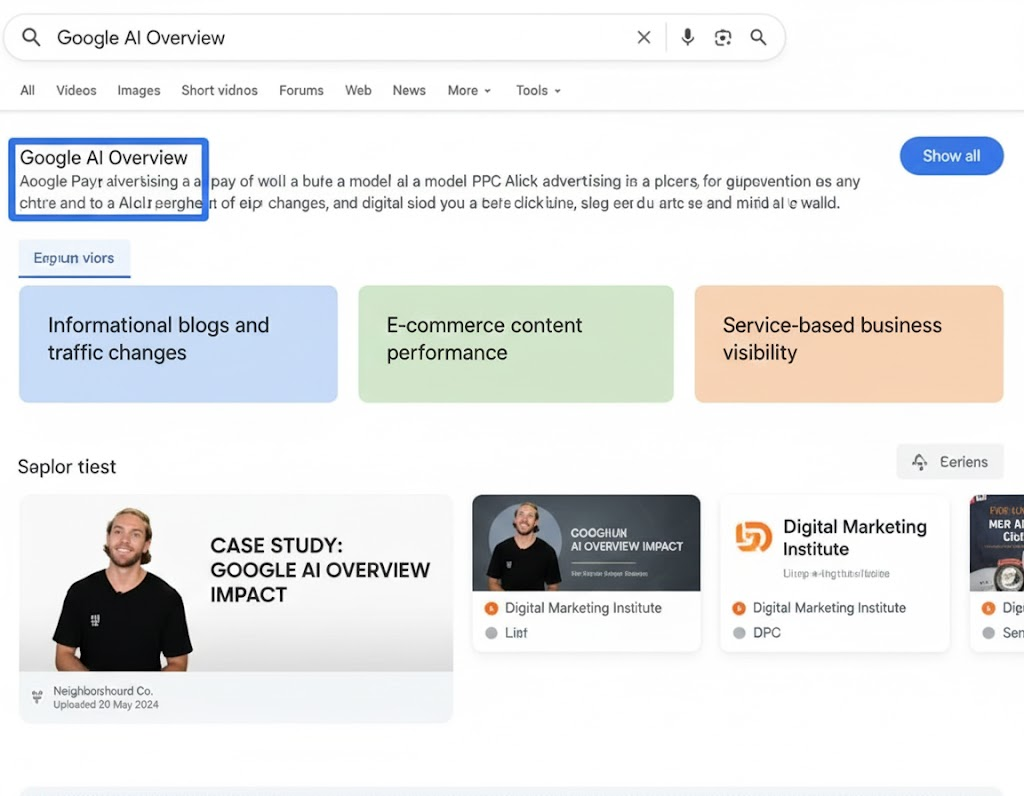
Task: Click the magnifying glass icon left of search text
Action: point(31,38)
